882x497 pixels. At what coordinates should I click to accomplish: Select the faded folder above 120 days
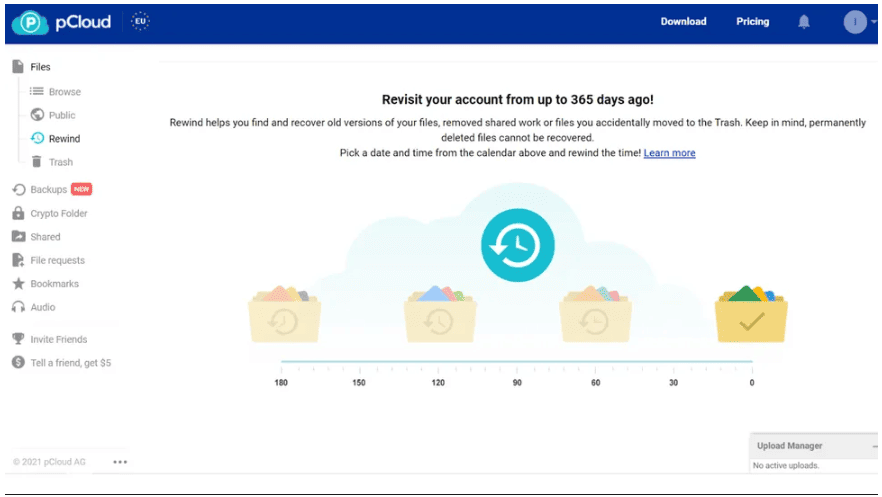(x=440, y=314)
